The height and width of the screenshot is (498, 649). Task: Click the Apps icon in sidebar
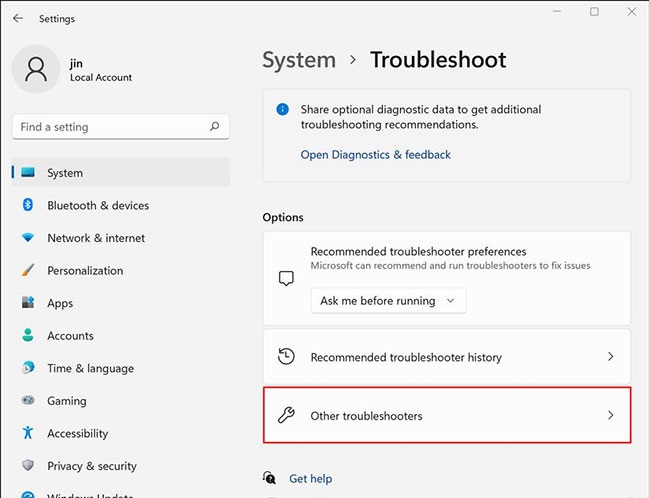tap(28, 302)
